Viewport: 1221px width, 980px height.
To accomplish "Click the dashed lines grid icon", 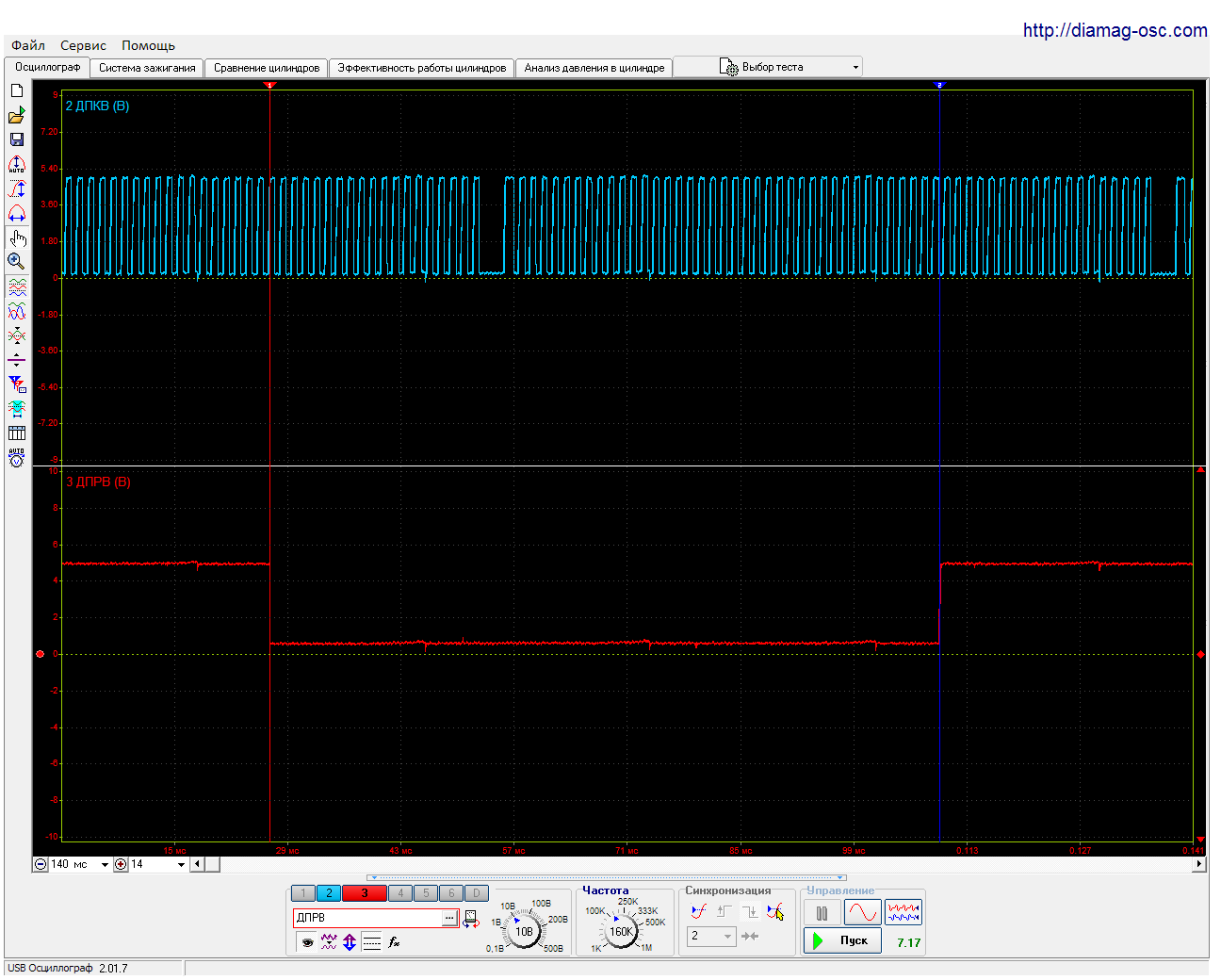I will (371, 941).
